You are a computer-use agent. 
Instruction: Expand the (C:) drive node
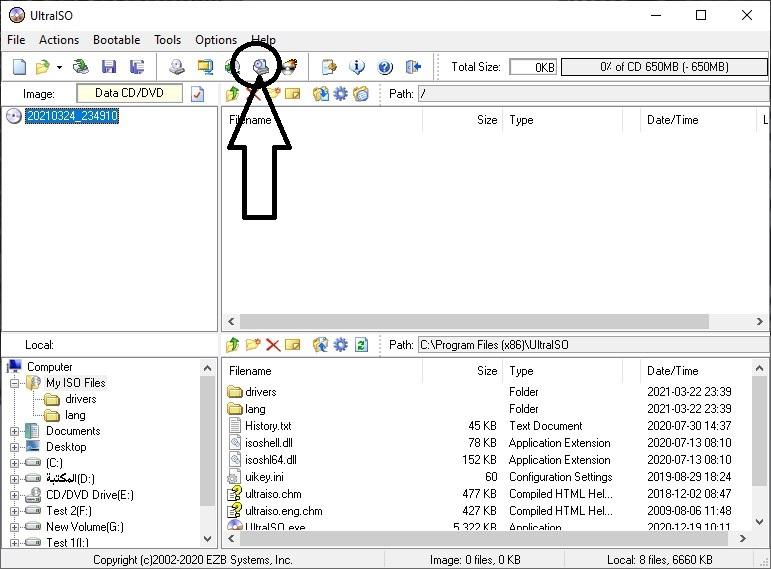15,463
